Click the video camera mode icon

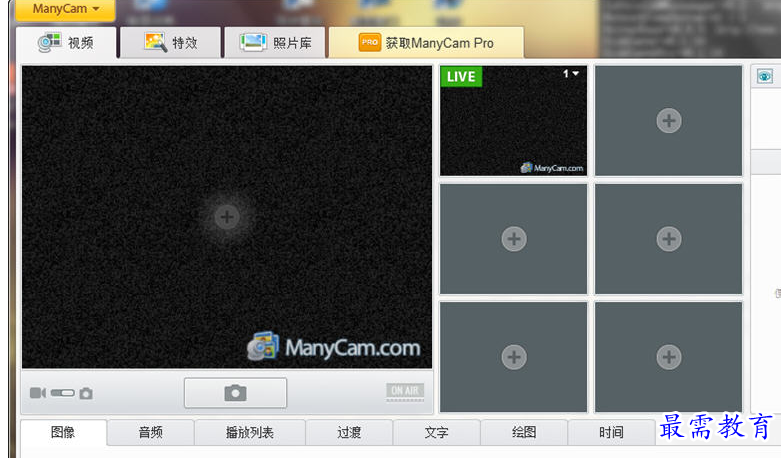(38, 393)
